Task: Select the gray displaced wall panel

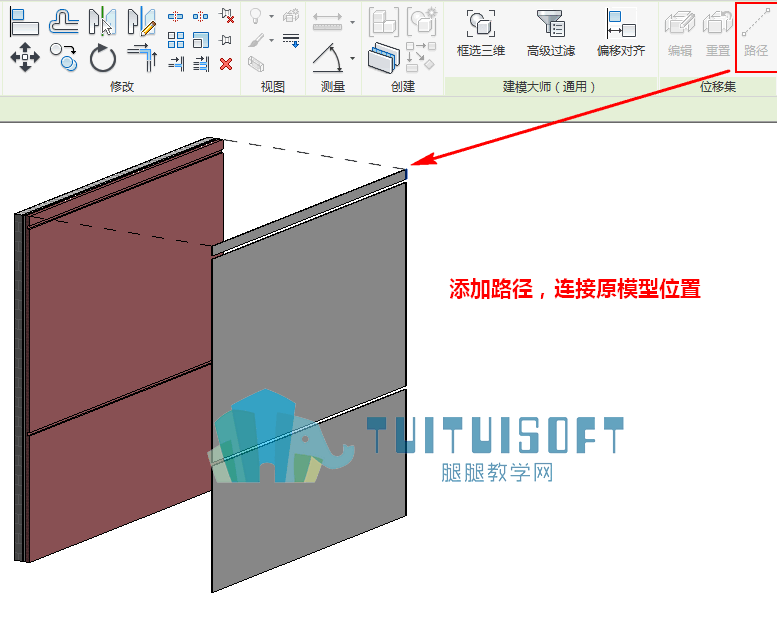Action: click(309, 382)
